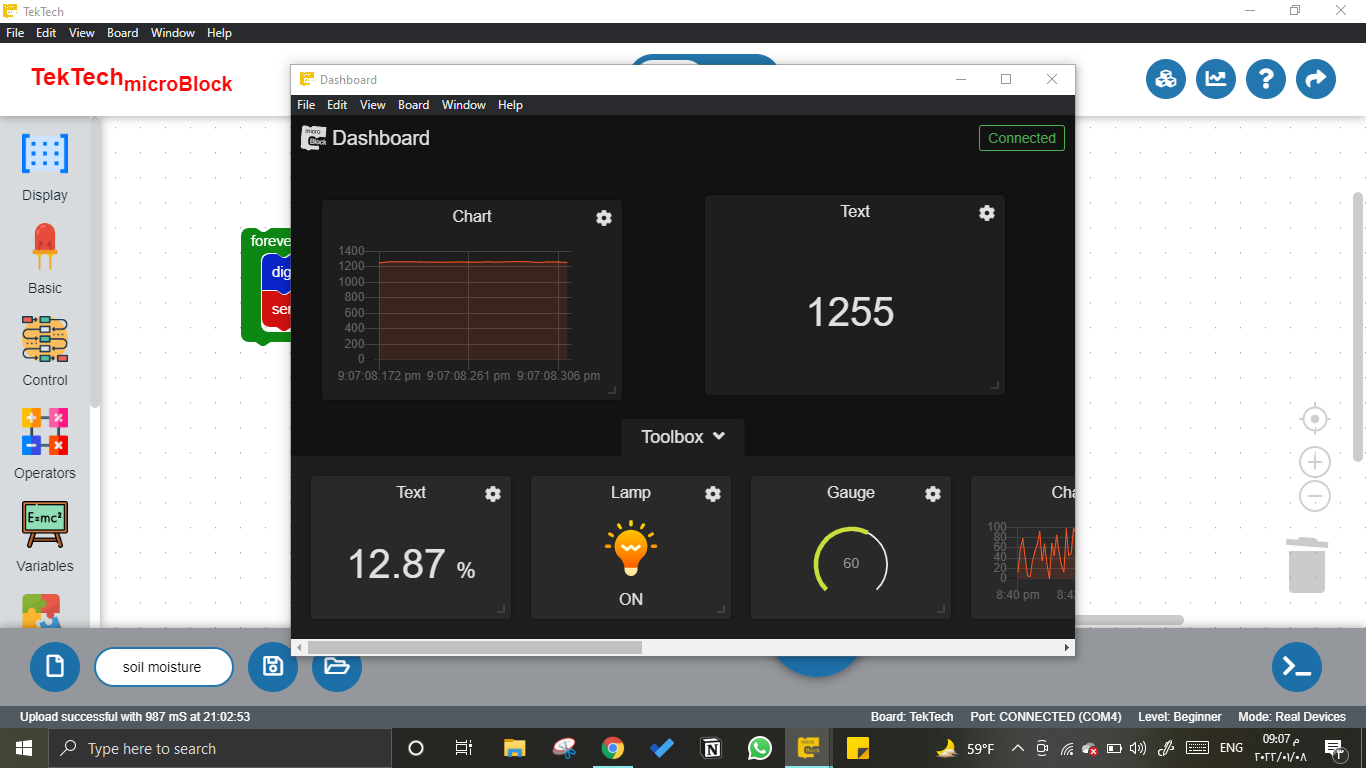Open Window menu in the Dashboard window
The width and height of the screenshot is (1366, 768).
pos(464,105)
